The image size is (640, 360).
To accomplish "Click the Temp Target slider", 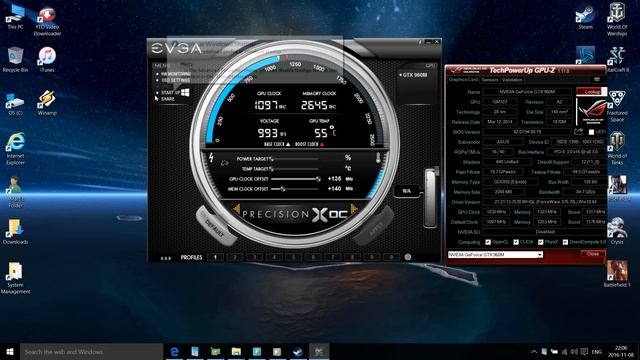I will pyautogui.click(x=295, y=169).
